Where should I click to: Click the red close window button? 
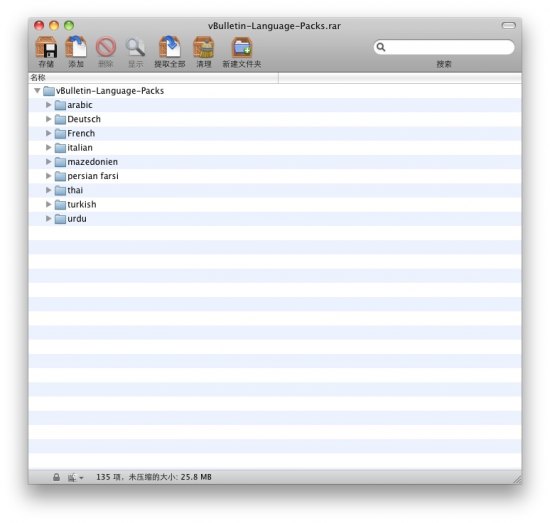39,25
